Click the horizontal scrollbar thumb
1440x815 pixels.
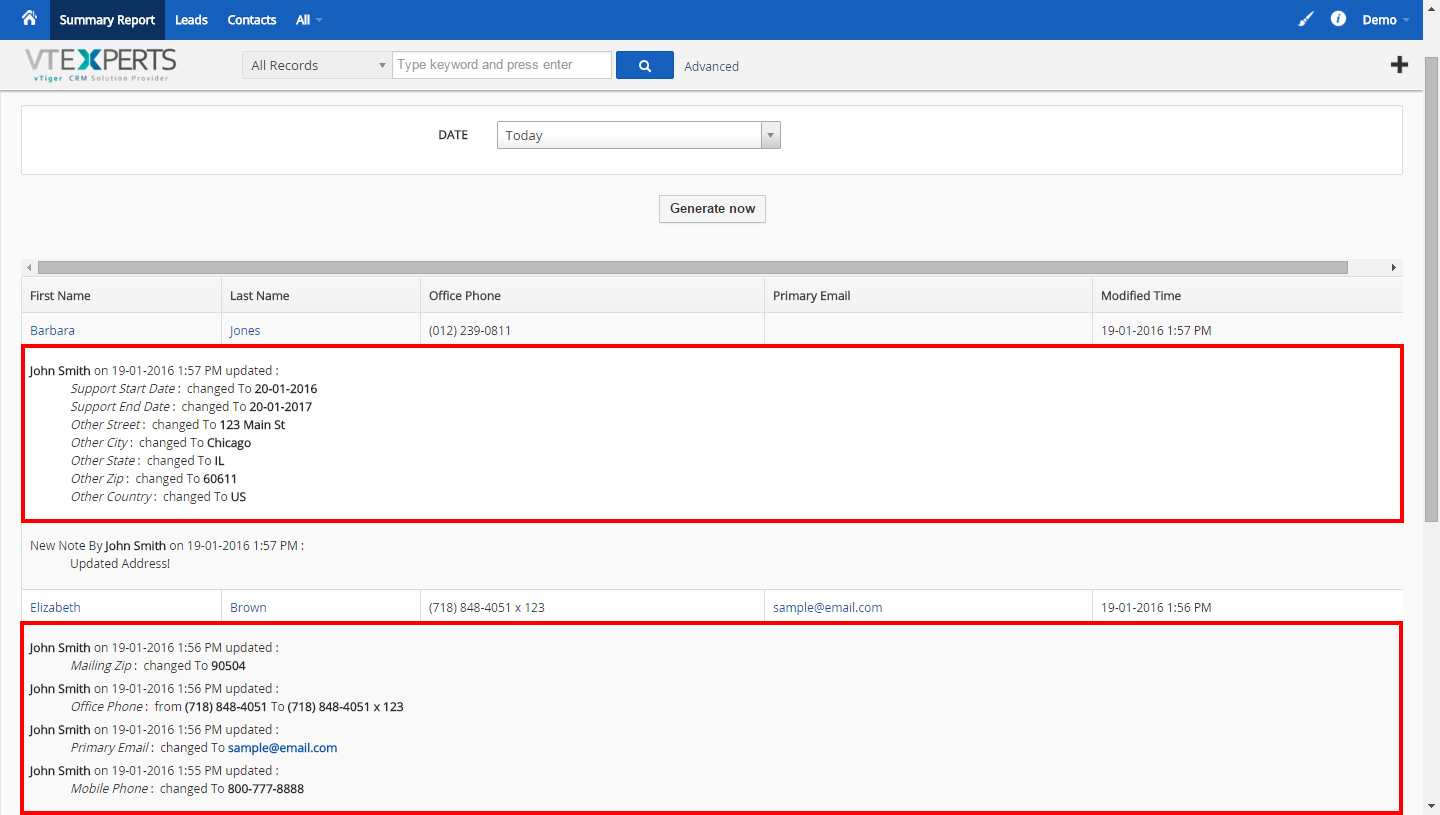[x=692, y=268]
